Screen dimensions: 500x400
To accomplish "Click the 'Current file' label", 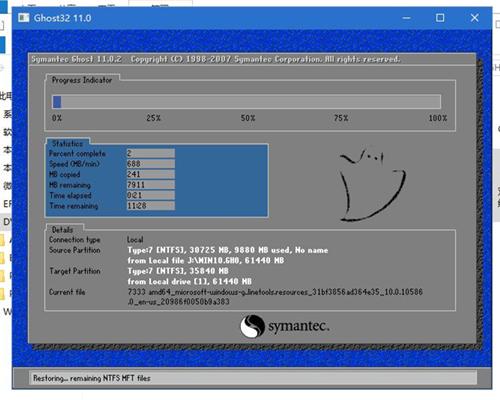I will pos(67,292).
